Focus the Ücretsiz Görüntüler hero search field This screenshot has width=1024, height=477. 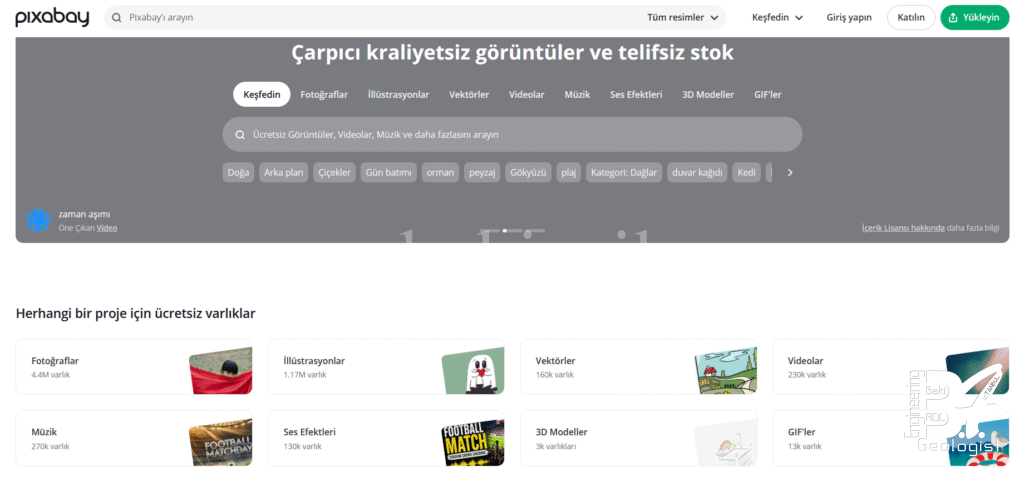point(512,135)
